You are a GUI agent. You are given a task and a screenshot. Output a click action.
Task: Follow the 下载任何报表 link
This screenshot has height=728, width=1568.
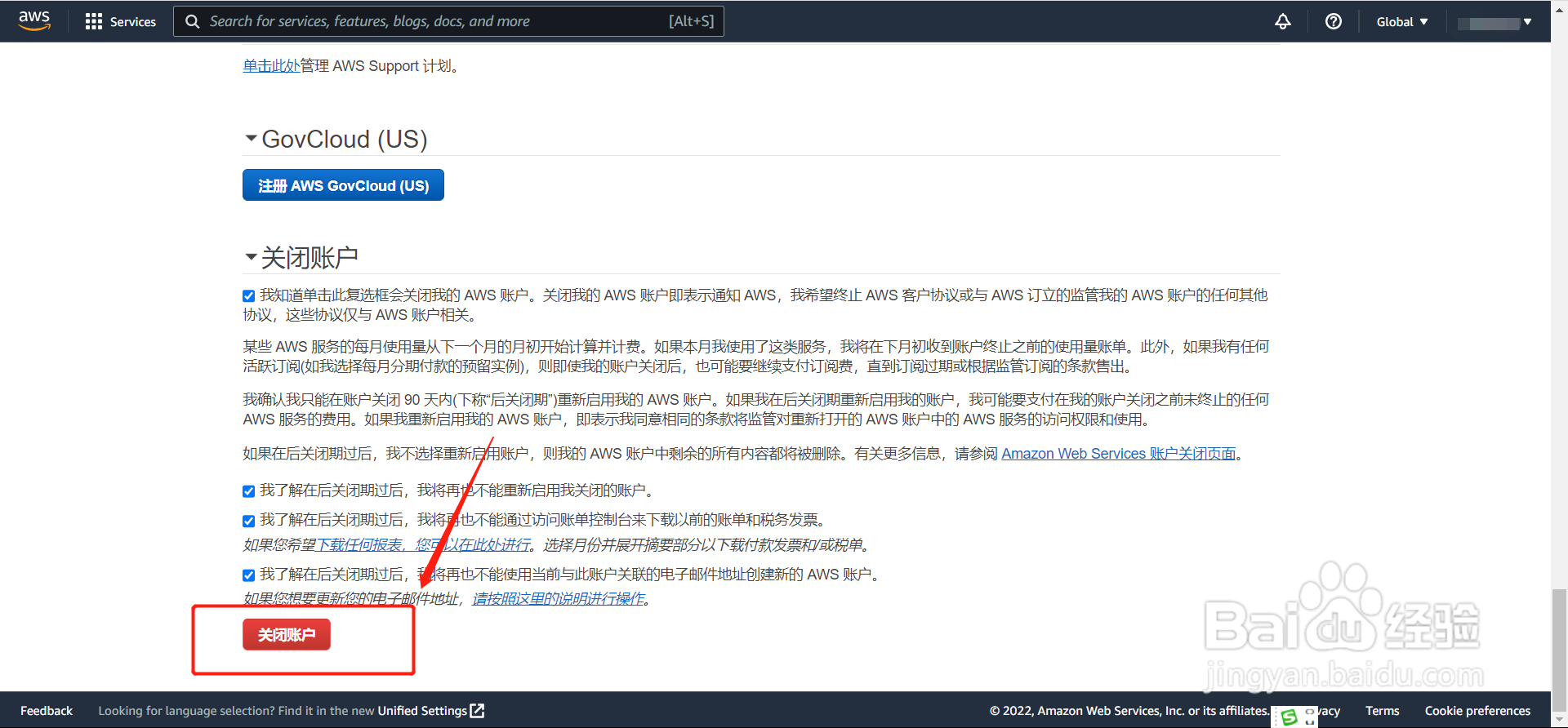(x=423, y=544)
